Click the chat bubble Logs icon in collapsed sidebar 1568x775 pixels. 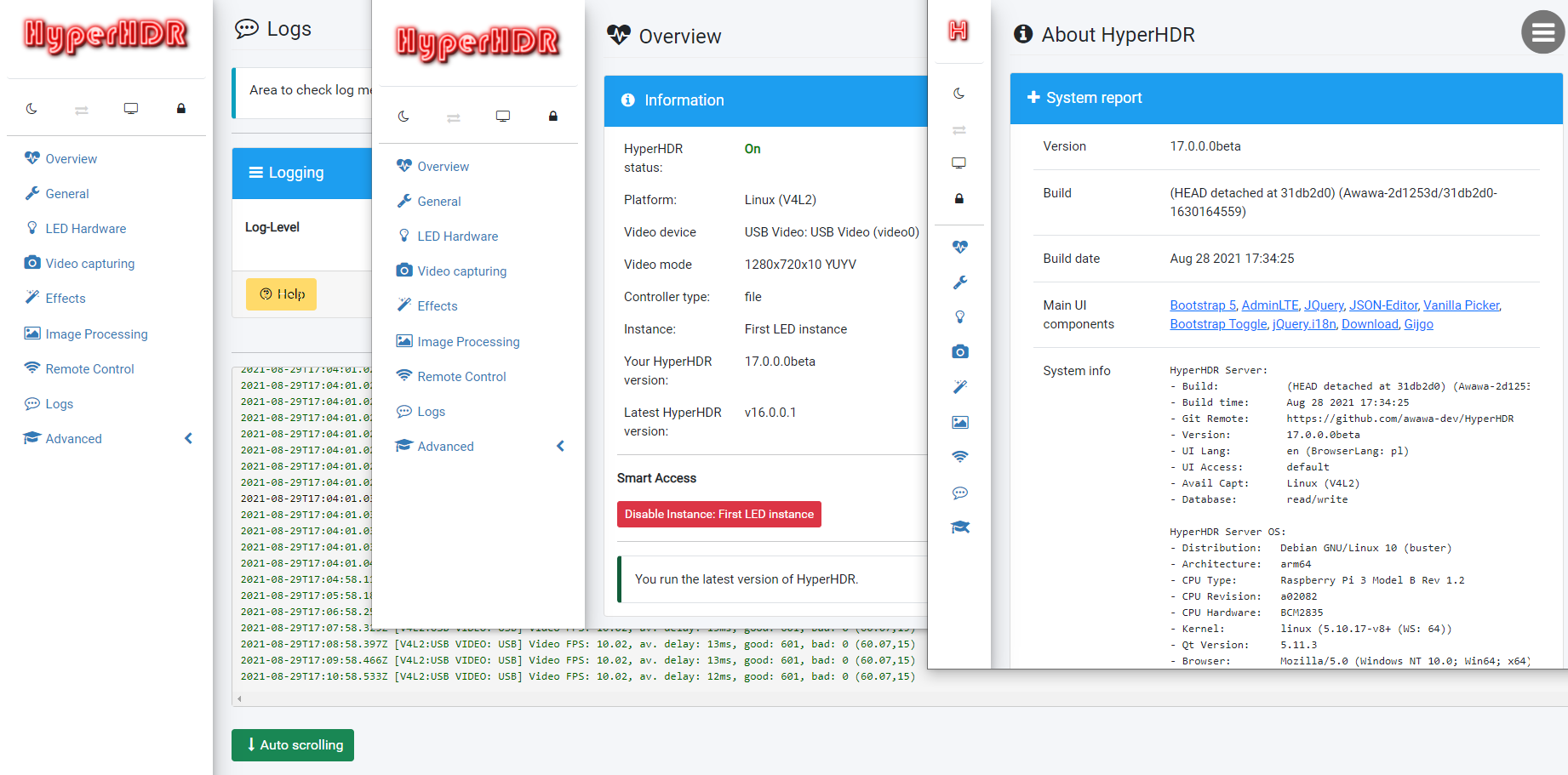point(960,493)
